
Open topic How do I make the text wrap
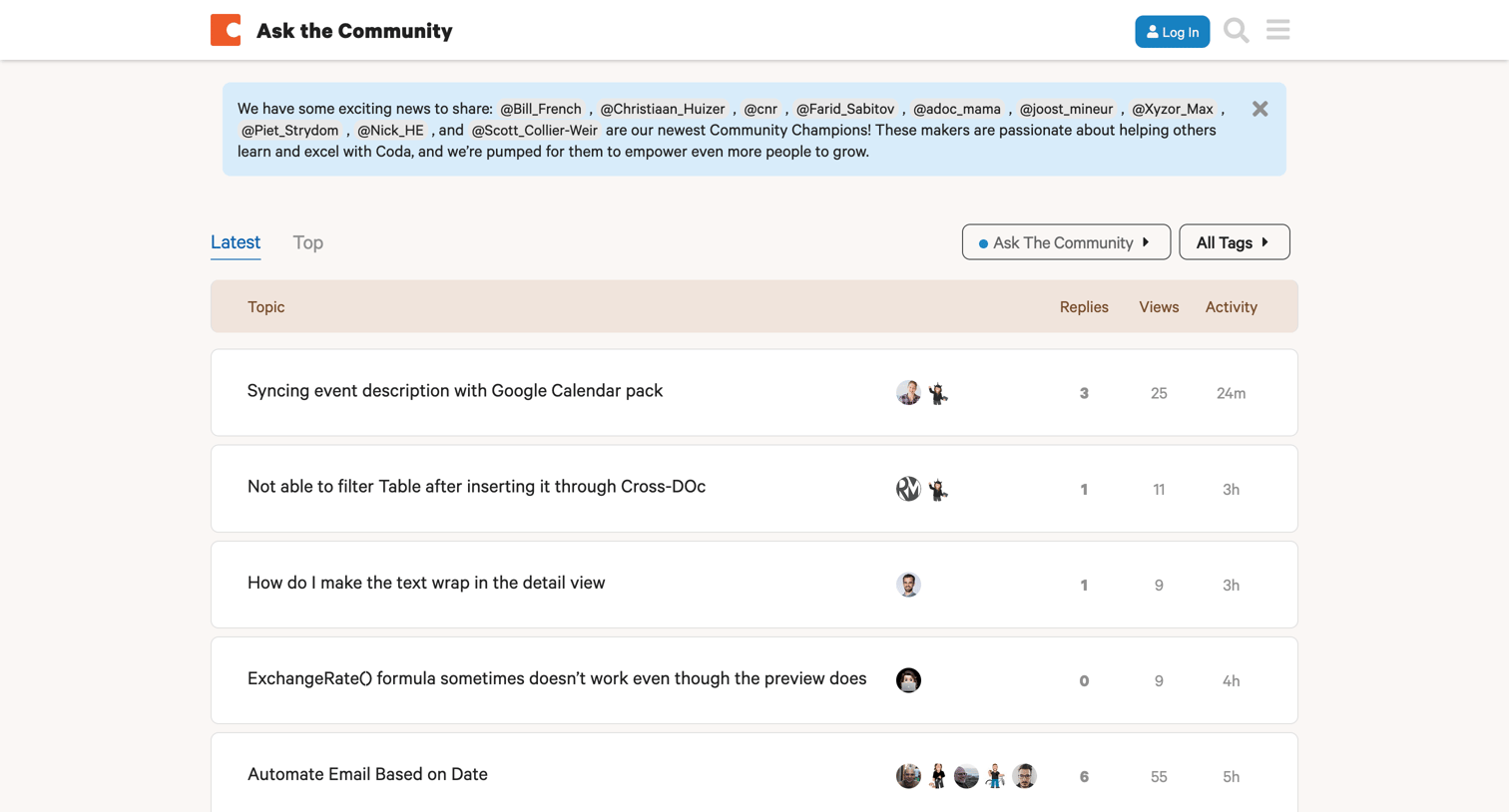pos(426,583)
